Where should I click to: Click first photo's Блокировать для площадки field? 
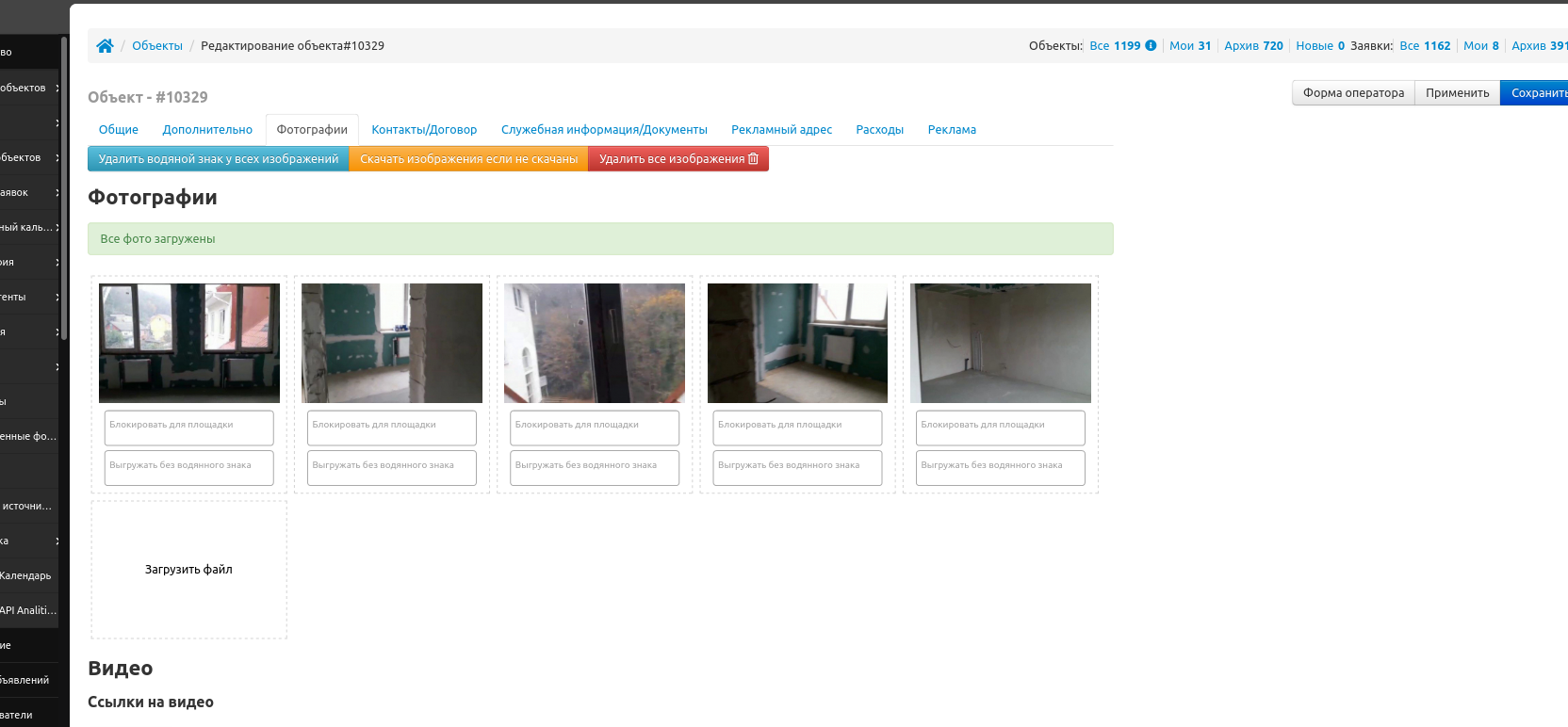(189, 428)
